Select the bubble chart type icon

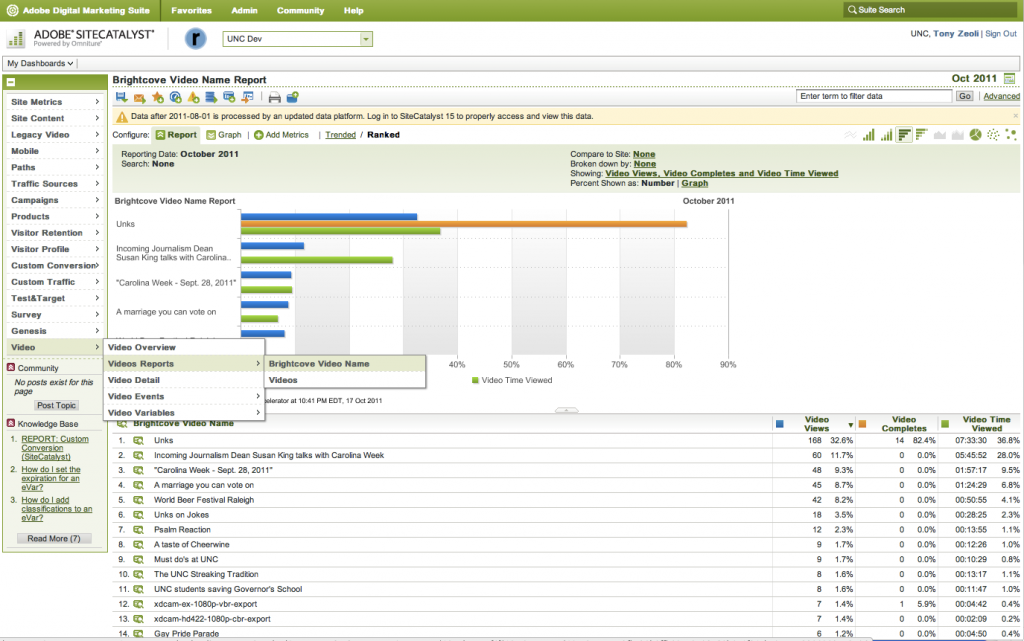tap(1011, 134)
